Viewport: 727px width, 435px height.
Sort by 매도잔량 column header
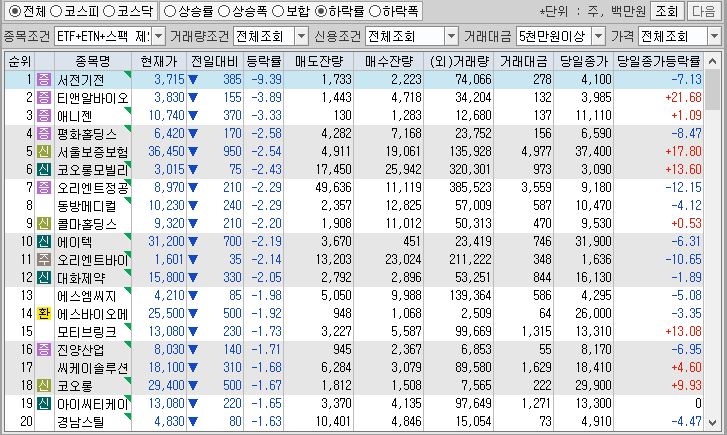click(319, 61)
